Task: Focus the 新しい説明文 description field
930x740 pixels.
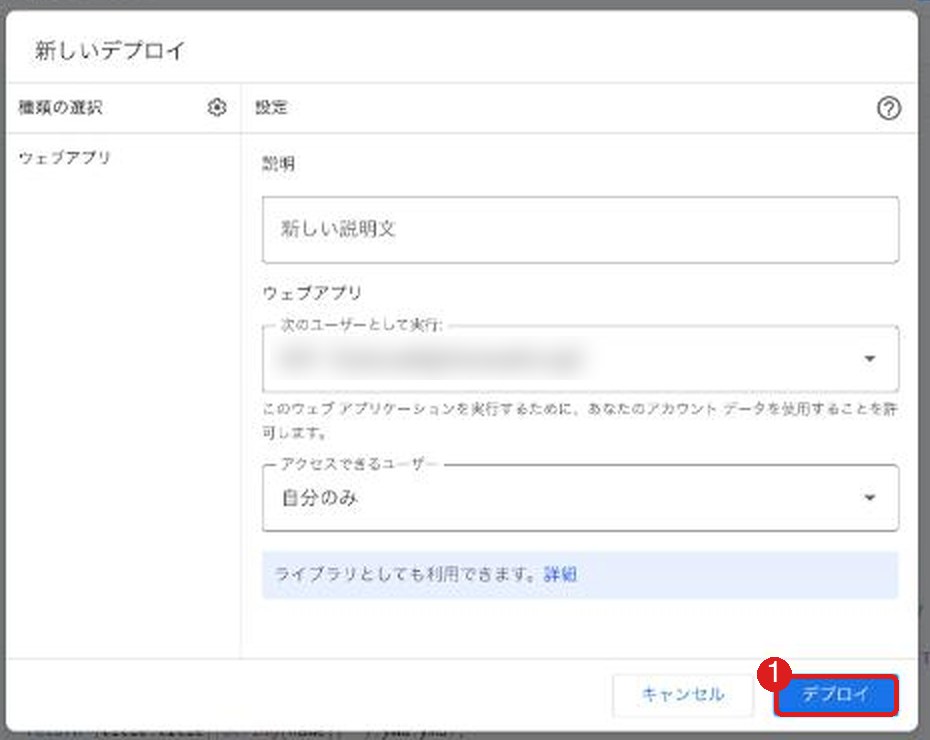Action: click(x=580, y=229)
